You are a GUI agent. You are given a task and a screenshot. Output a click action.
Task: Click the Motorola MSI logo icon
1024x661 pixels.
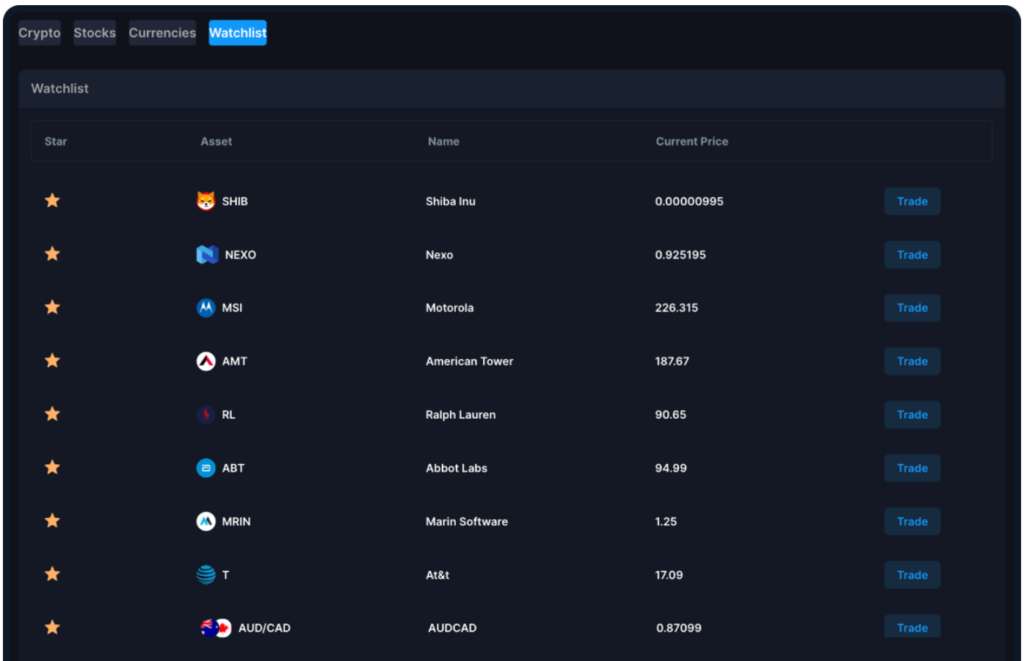[206, 308]
